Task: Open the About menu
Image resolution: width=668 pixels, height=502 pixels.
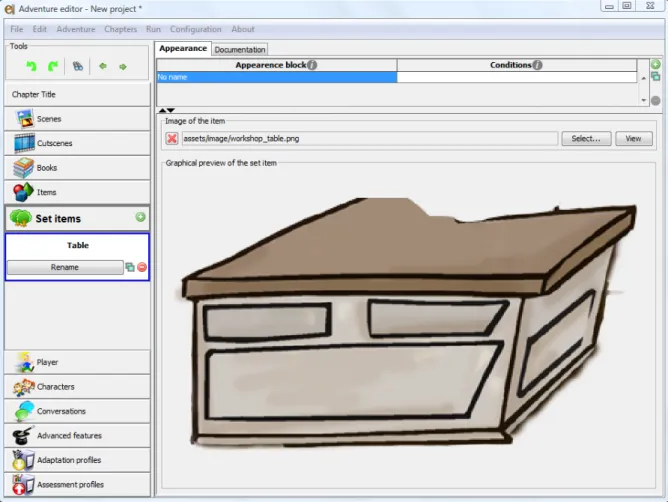Action: point(243,29)
